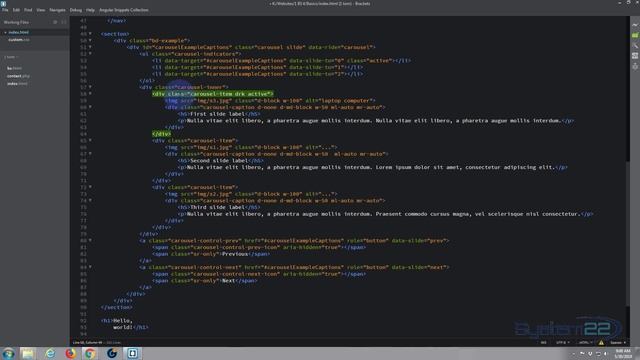Viewport: 640px width, 360px height.
Task: Click the Live Preview lightning icon
Action: coord(635,25)
